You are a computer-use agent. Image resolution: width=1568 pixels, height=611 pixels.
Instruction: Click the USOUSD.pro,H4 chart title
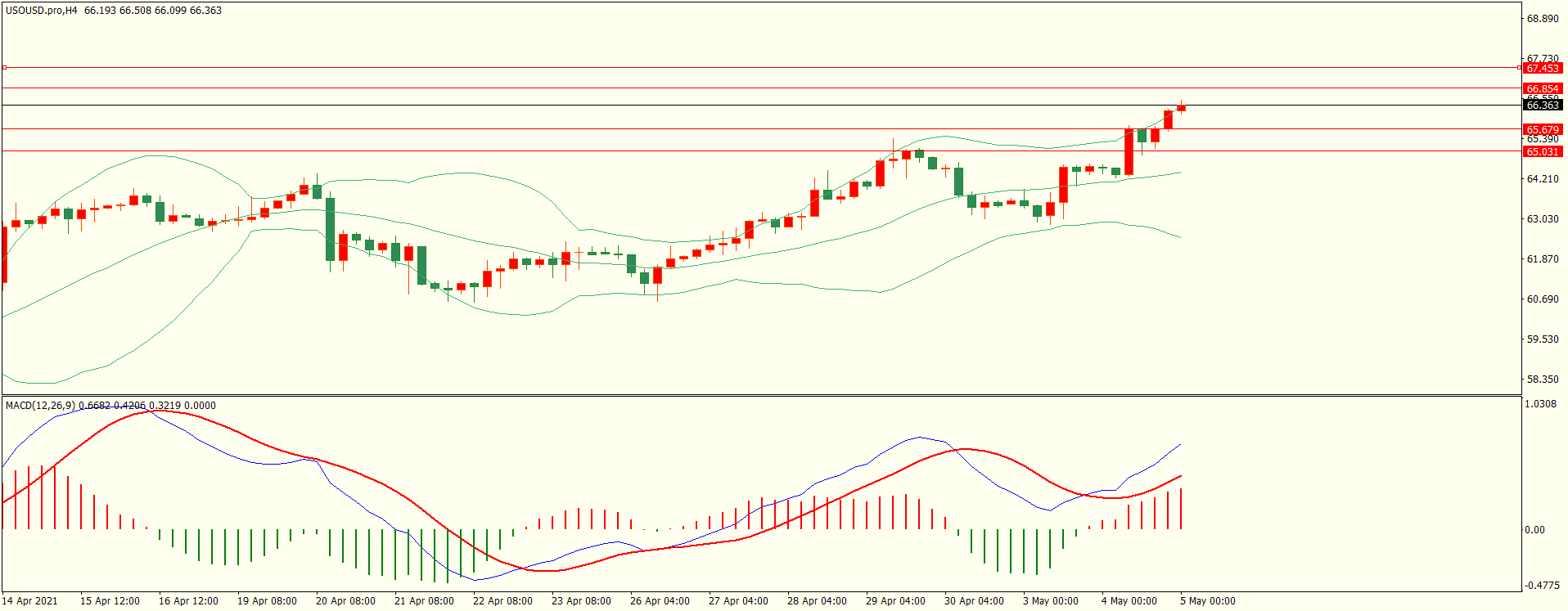(41, 11)
